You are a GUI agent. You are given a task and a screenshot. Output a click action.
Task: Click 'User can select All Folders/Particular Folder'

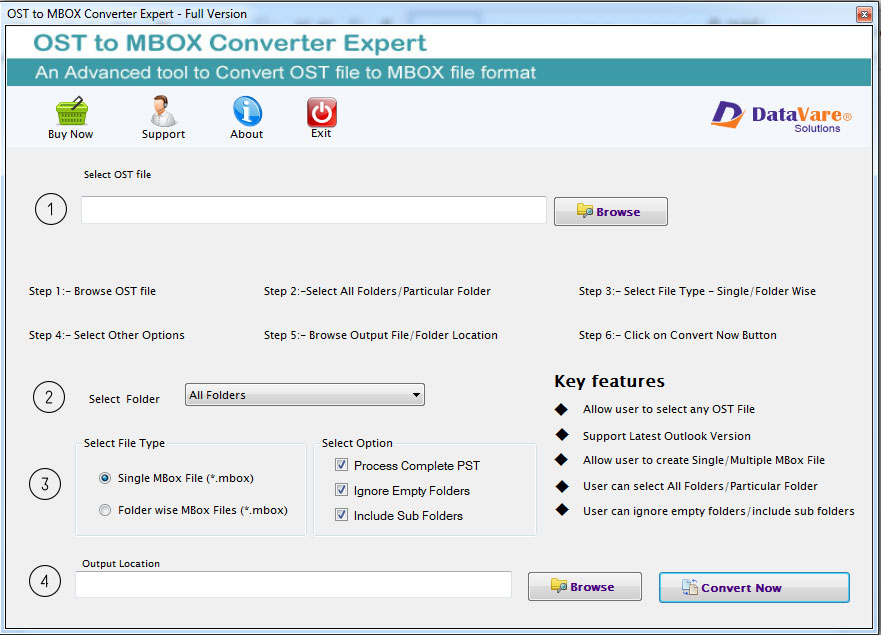coord(700,486)
